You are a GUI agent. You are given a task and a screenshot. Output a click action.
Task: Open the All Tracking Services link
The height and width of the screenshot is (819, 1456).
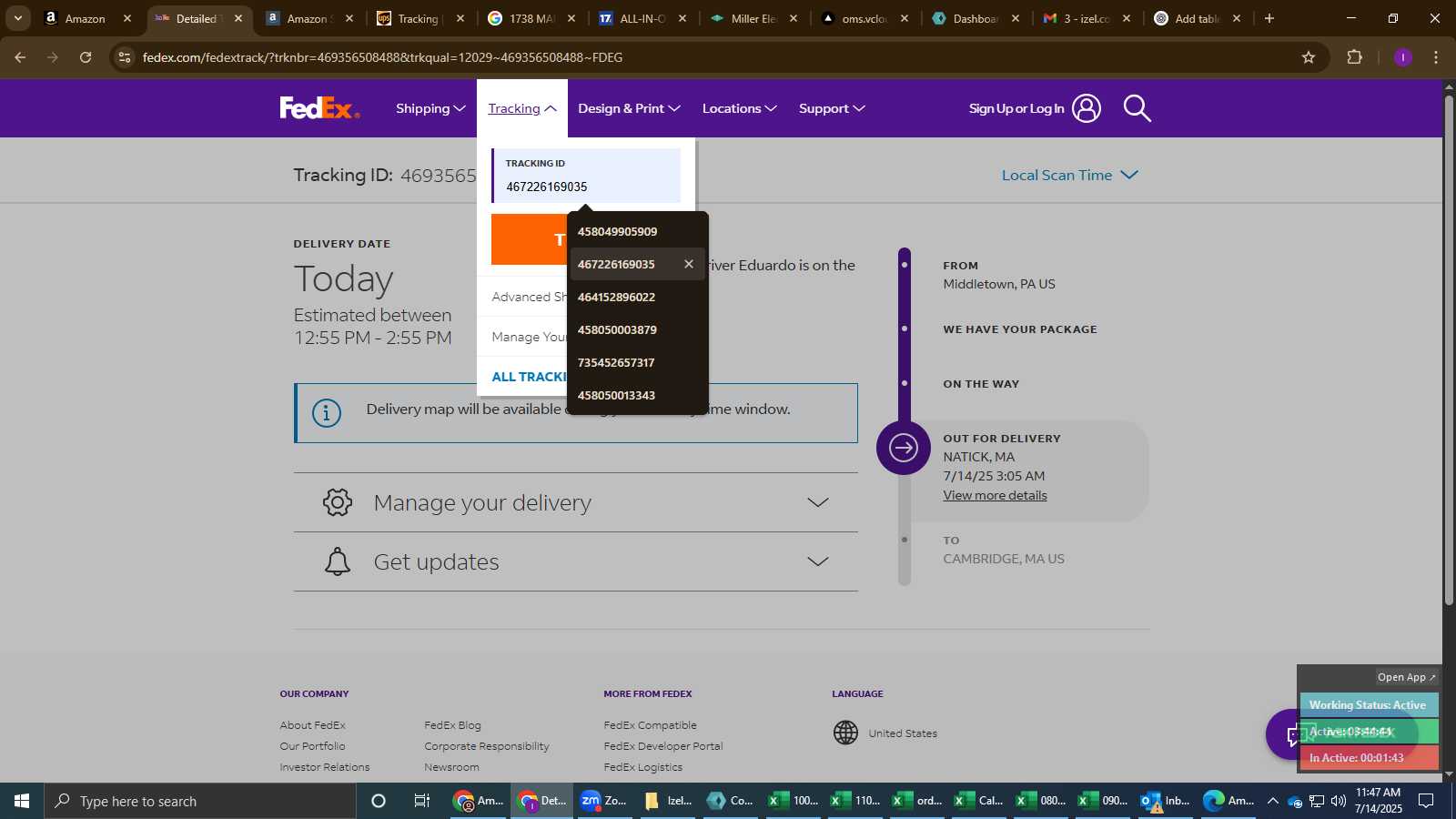[x=529, y=377]
